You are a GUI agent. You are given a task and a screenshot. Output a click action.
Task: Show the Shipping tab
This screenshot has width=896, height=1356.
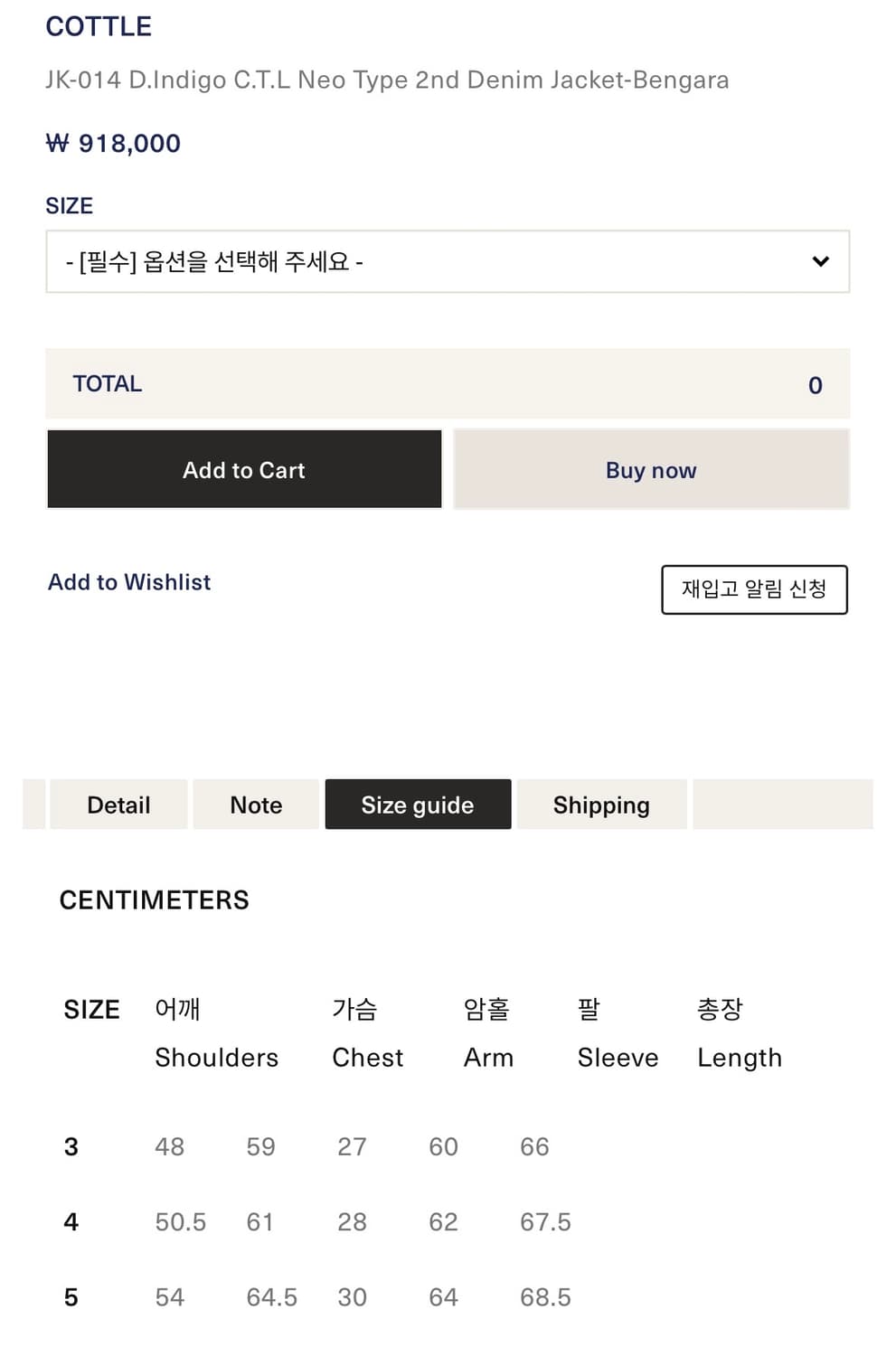[x=601, y=805]
